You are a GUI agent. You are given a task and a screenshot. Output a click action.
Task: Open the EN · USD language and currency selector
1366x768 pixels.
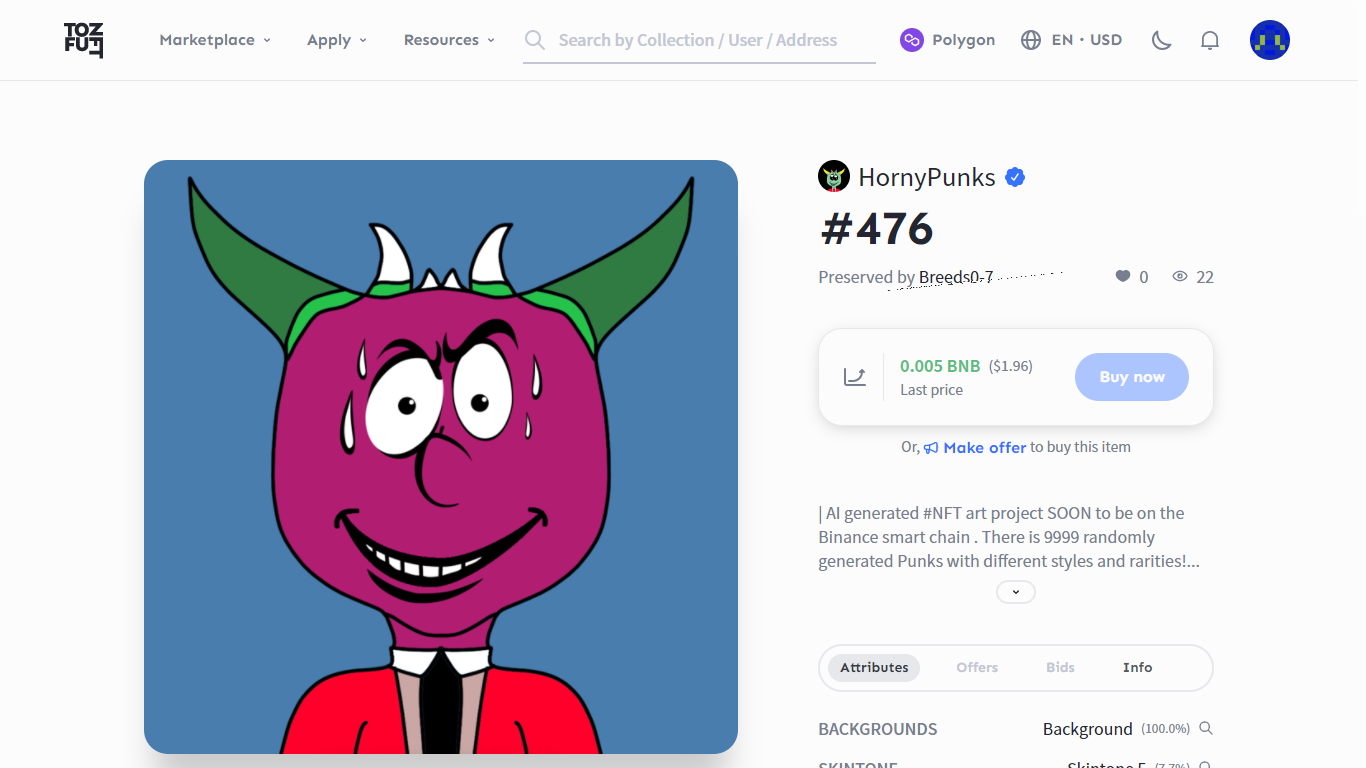pyautogui.click(x=1071, y=40)
